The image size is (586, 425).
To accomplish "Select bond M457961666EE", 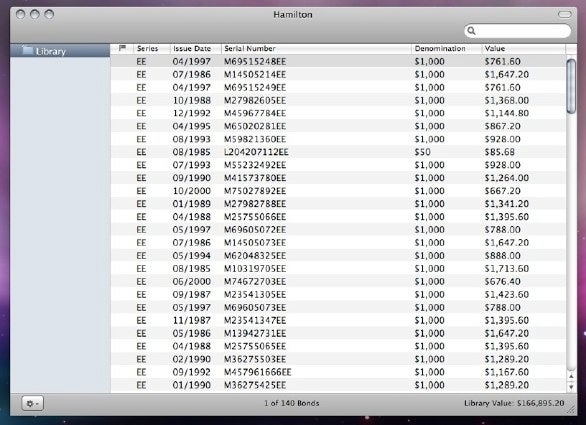I will 338,372.
